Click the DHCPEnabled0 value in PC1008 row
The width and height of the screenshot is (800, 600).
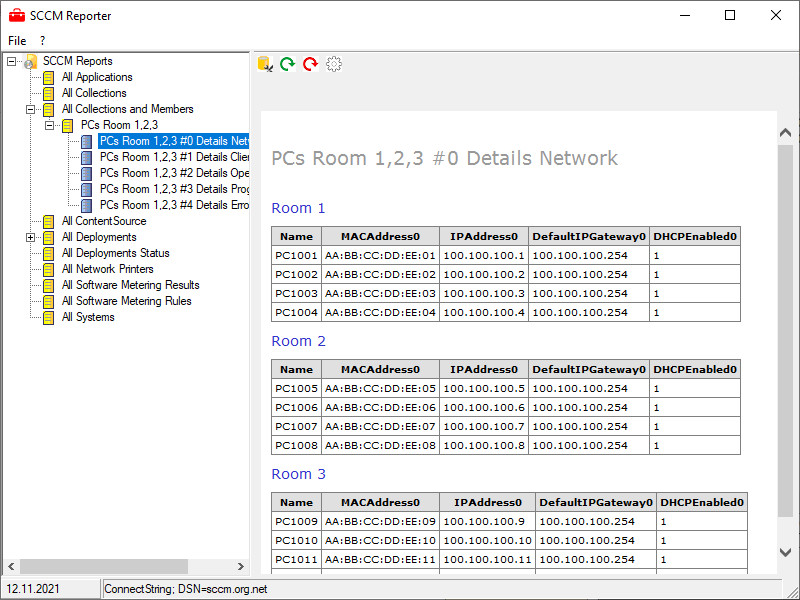[x=695, y=445]
